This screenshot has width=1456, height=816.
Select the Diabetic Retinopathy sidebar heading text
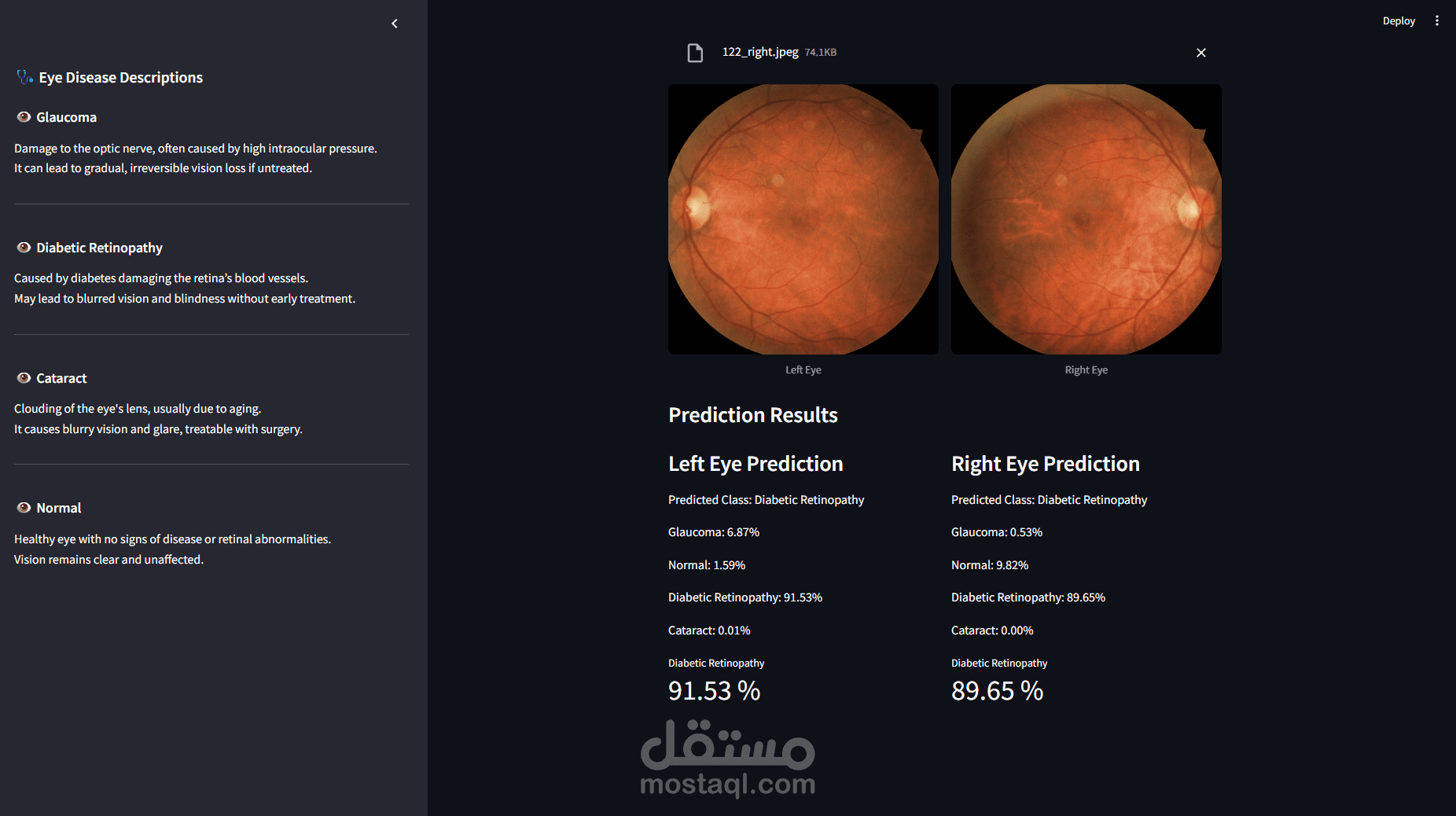pos(100,248)
